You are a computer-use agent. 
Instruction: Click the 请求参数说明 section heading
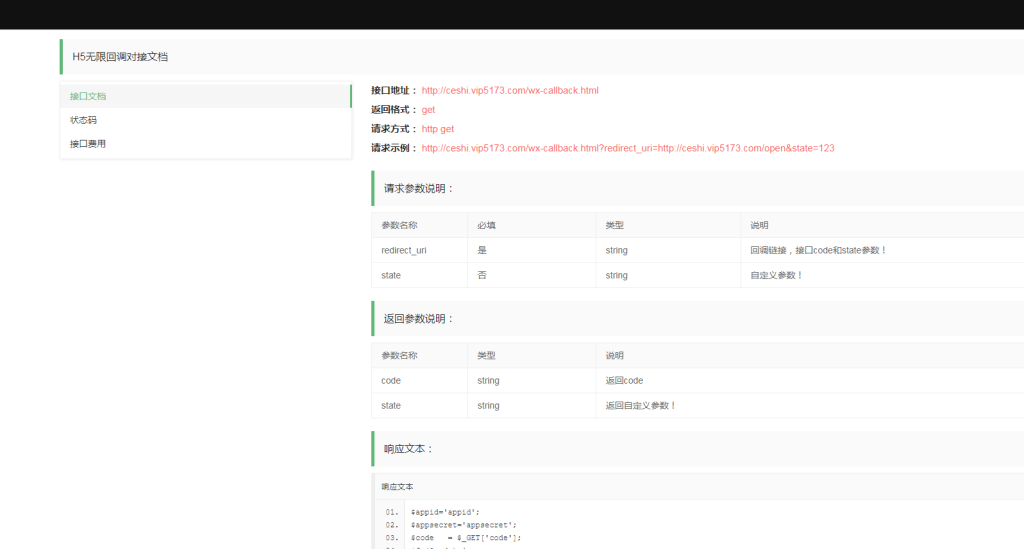point(419,188)
